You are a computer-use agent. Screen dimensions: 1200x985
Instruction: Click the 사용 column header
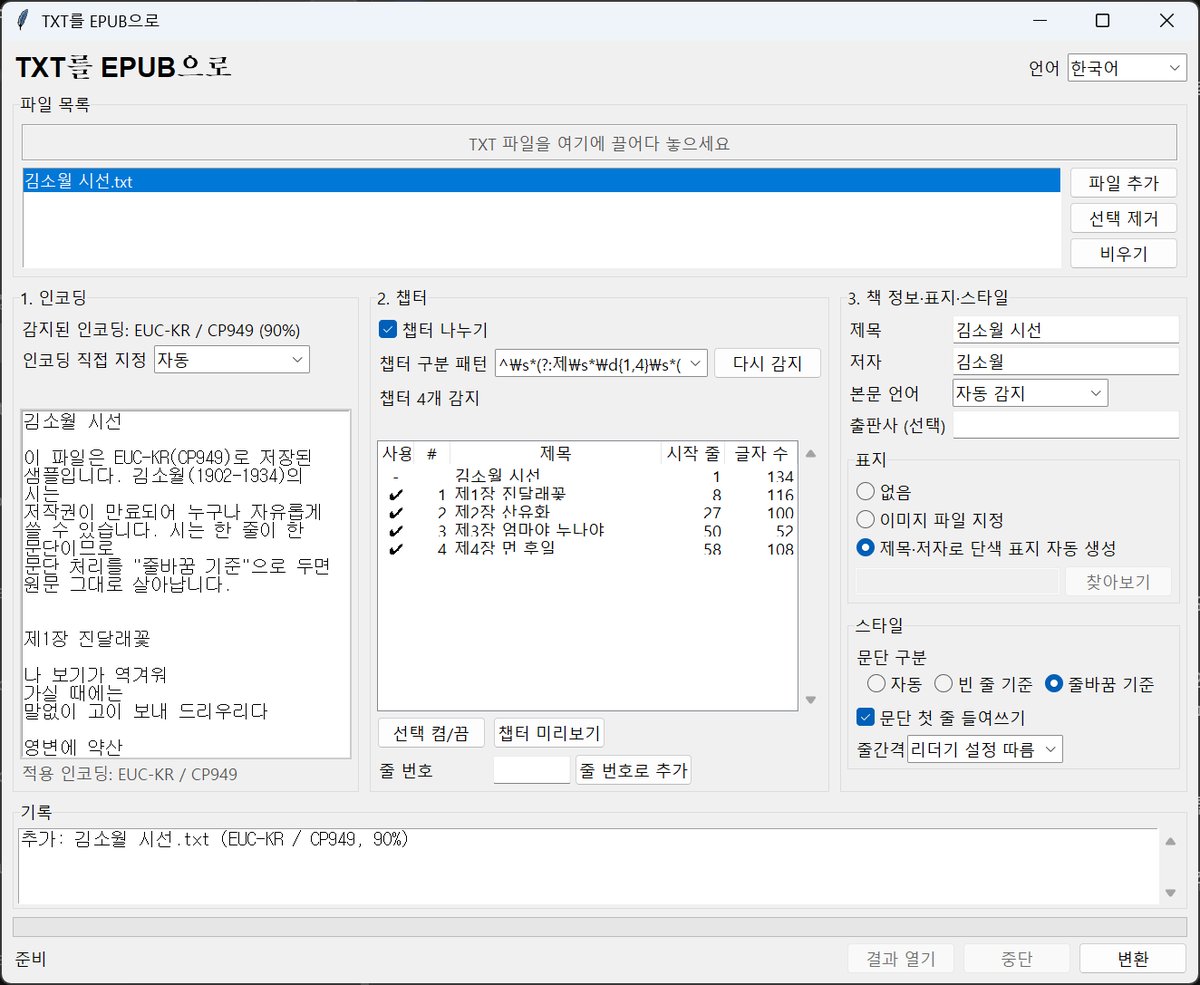[x=397, y=454]
